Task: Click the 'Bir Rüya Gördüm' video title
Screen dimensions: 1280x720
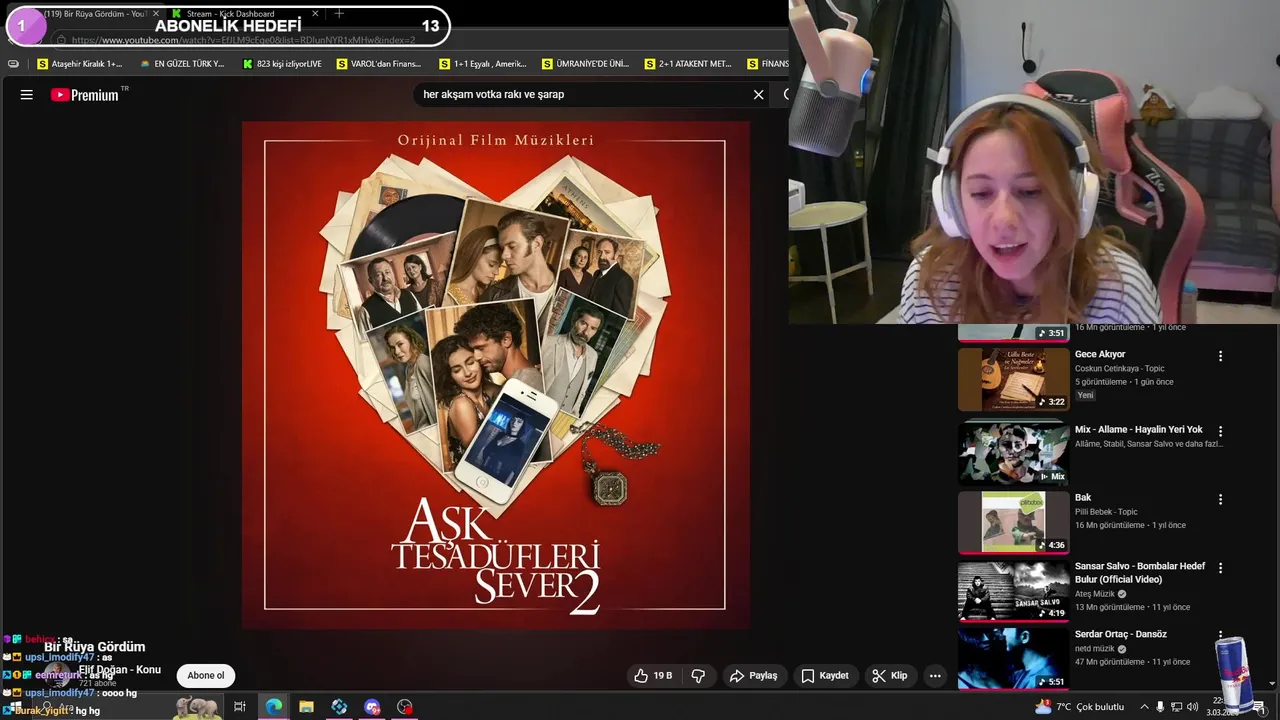Action: 95,647
